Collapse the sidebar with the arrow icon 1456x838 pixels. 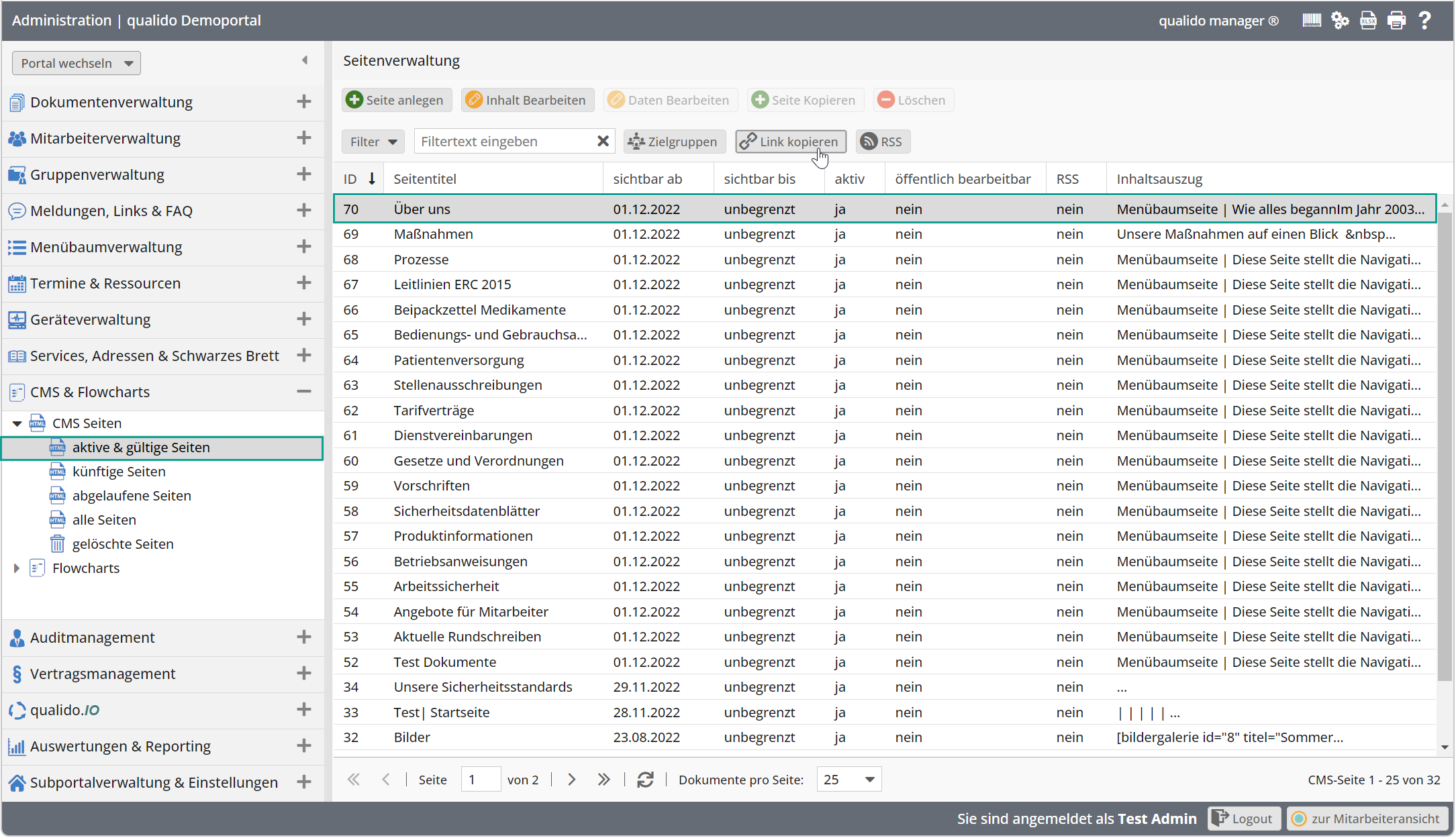[x=305, y=60]
